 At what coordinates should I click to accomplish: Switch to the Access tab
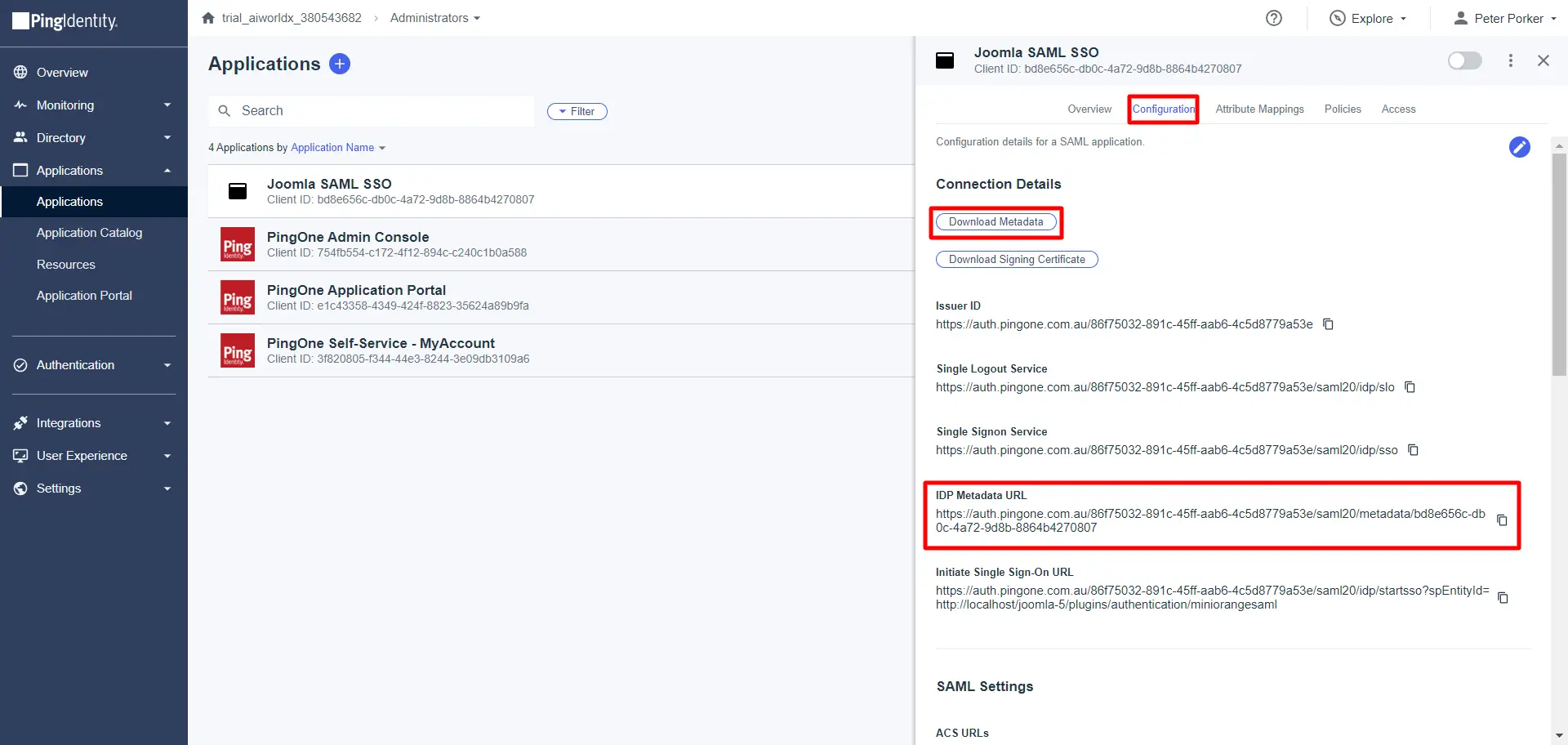1398,109
